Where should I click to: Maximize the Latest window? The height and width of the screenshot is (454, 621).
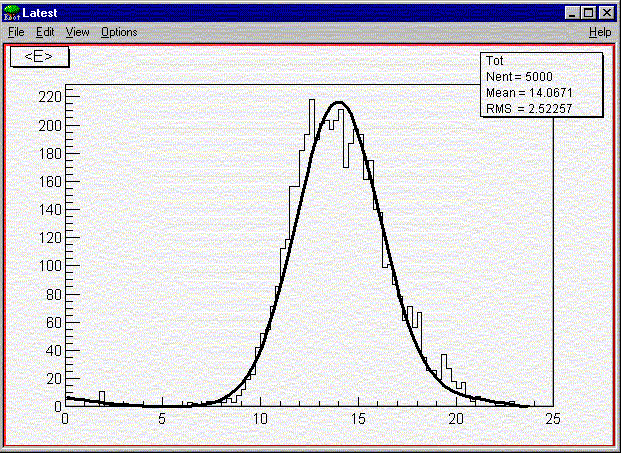coord(589,12)
